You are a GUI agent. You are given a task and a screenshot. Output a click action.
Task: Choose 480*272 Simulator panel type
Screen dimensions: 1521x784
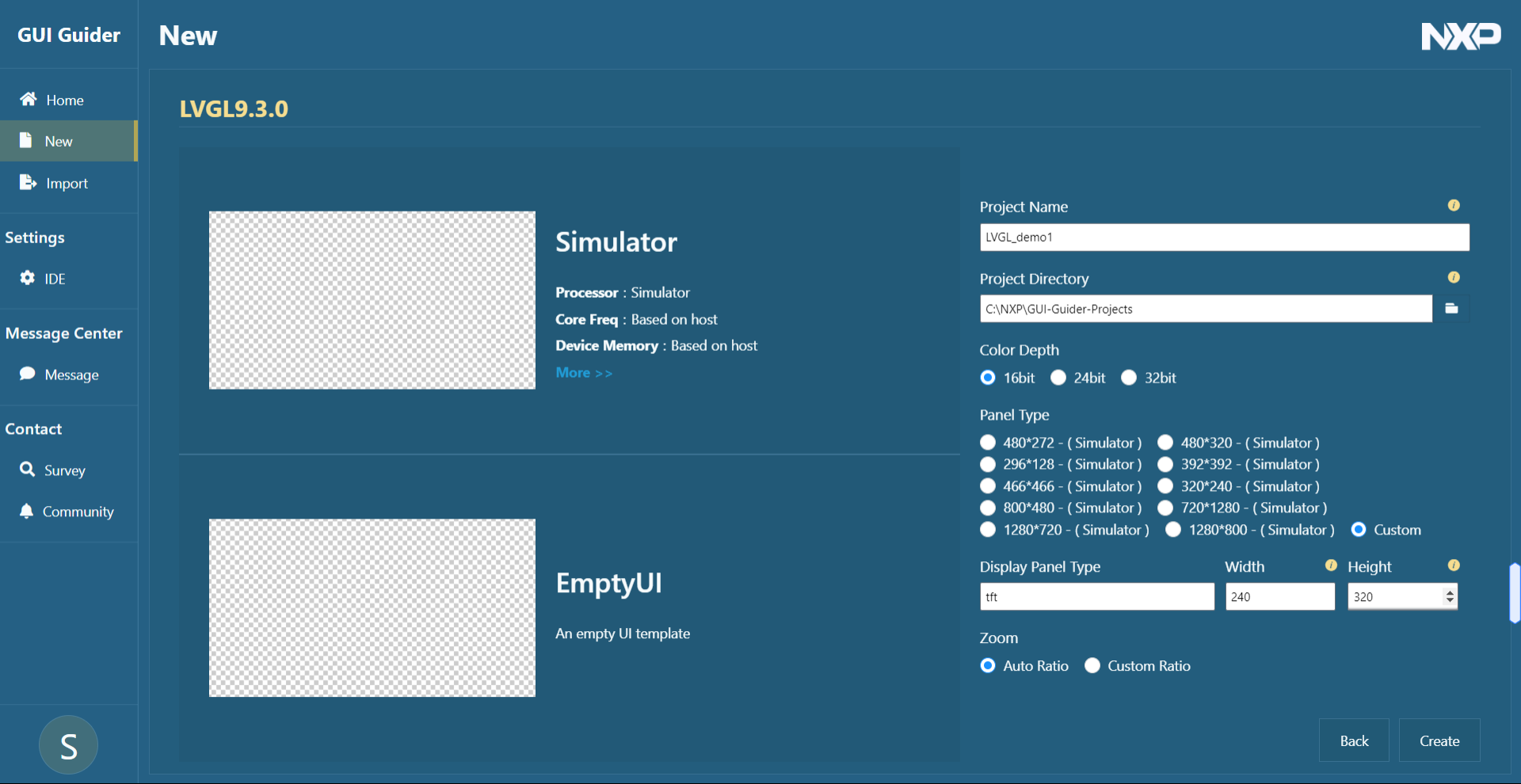point(988,443)
